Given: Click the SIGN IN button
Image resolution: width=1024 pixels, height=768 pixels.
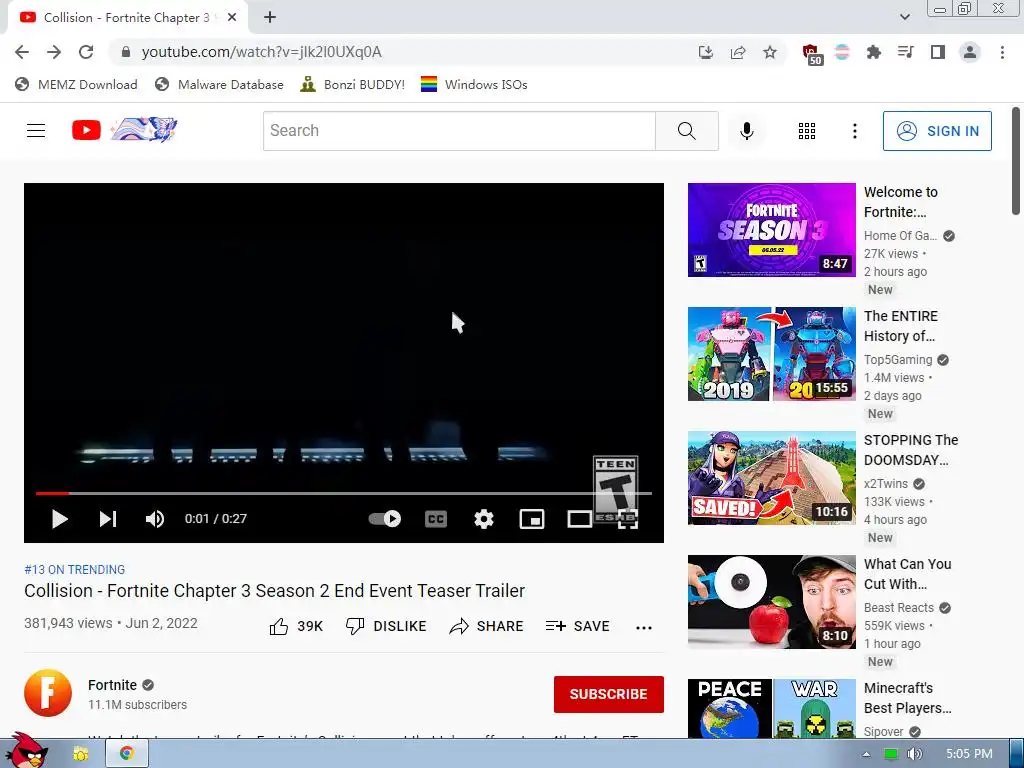Looking at the screenshot, I should pos(937,131).
